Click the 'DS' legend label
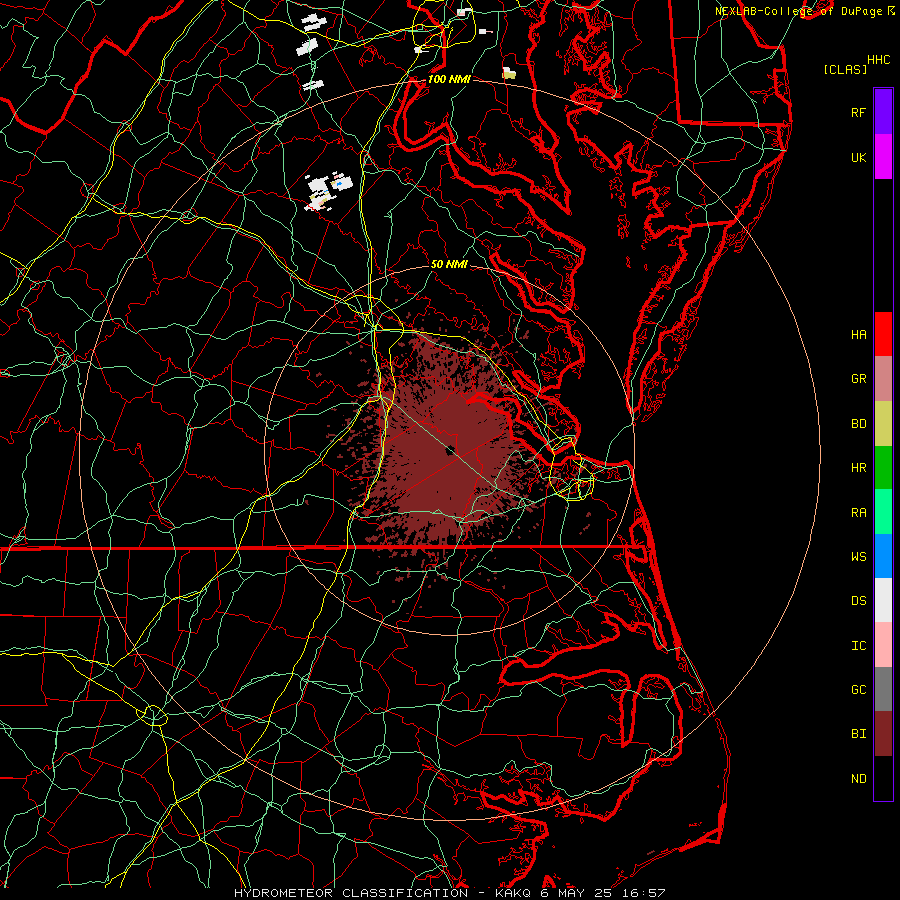This screenshot has width=900, height=900. click(858, 601)
